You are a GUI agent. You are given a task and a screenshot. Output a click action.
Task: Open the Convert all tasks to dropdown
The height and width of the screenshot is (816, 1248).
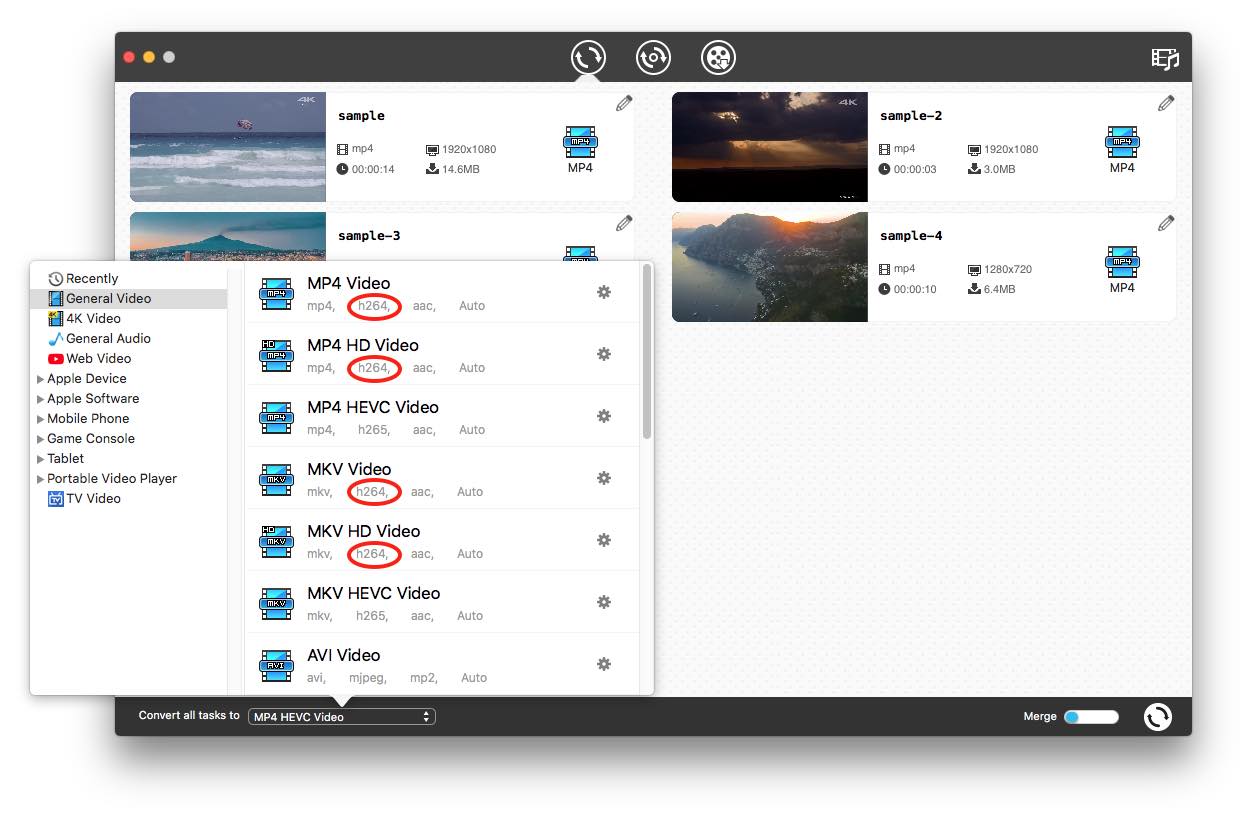coord(342,716)
